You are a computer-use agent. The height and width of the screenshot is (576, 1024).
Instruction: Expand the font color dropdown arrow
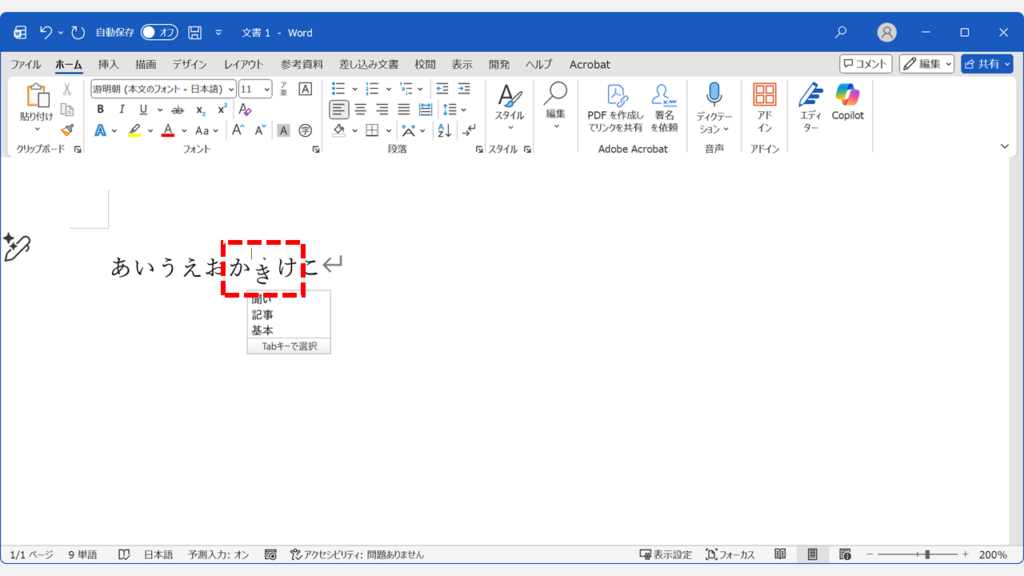[x=184, y=129]
